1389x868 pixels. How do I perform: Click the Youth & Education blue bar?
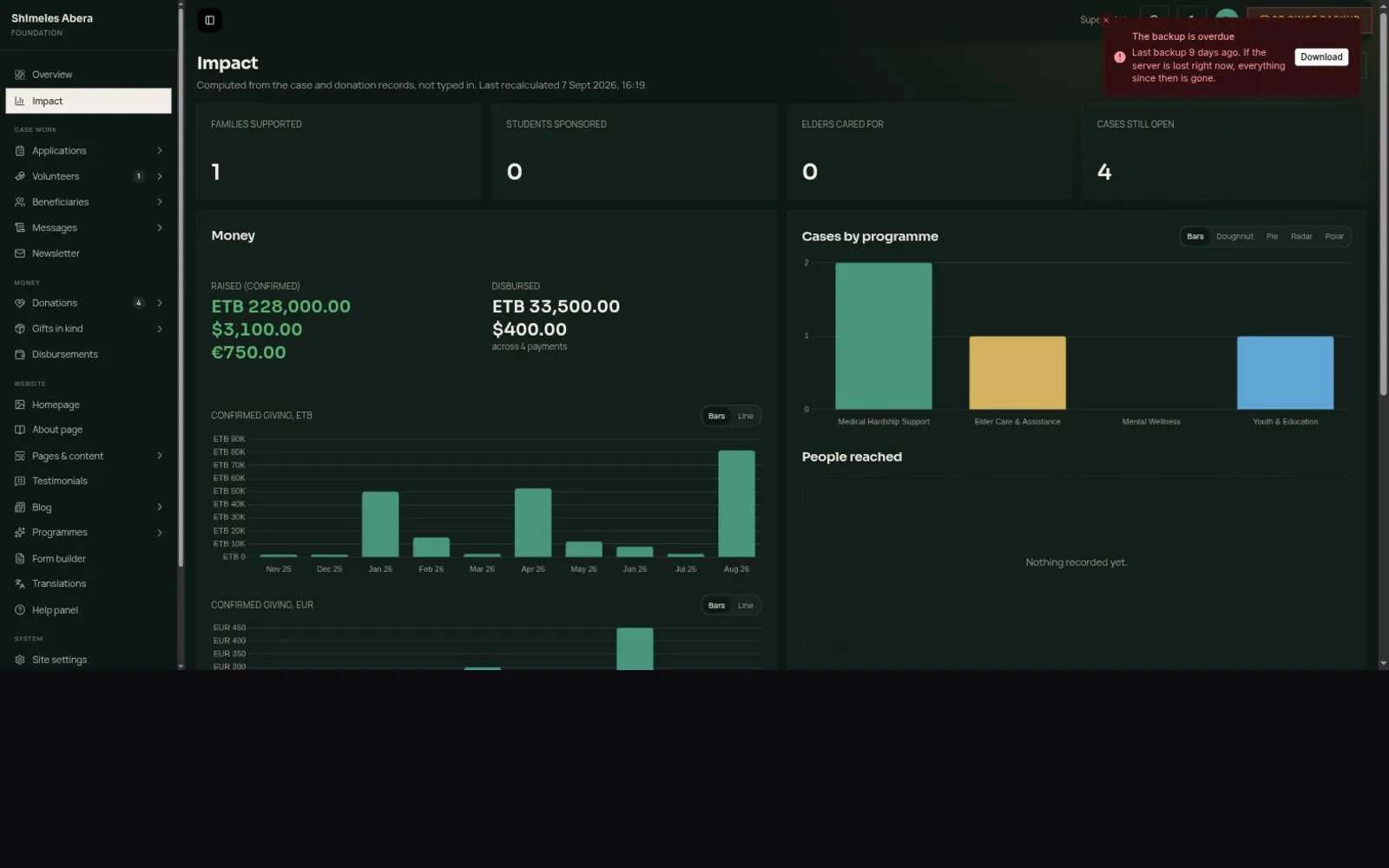pyautogui.click(x=1285, y=372)
